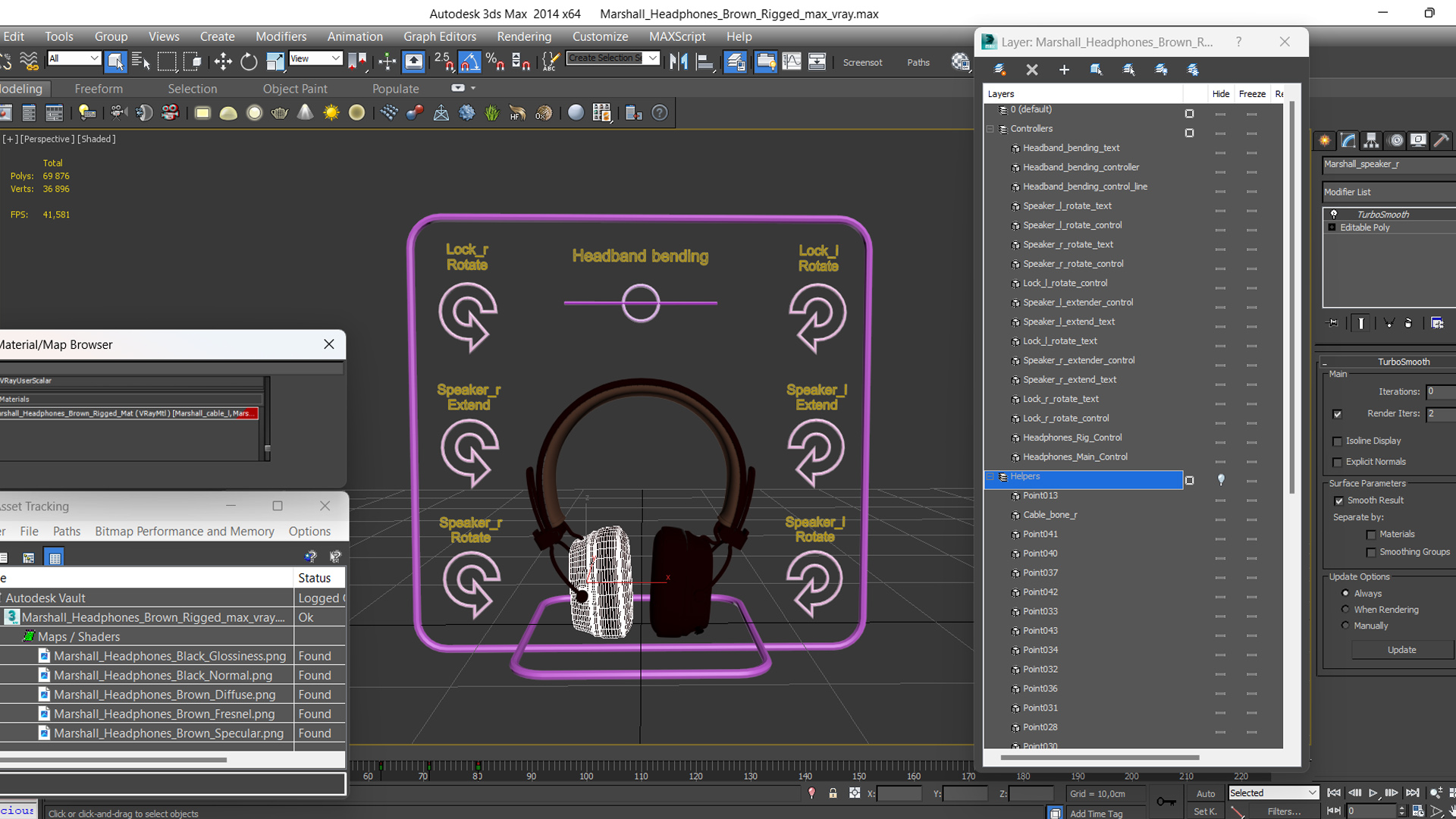Image resolution: width=1456 pixels, height=819 pixels.
Task: Highlight selected objects' layers icon
Action: point(1129,70)
